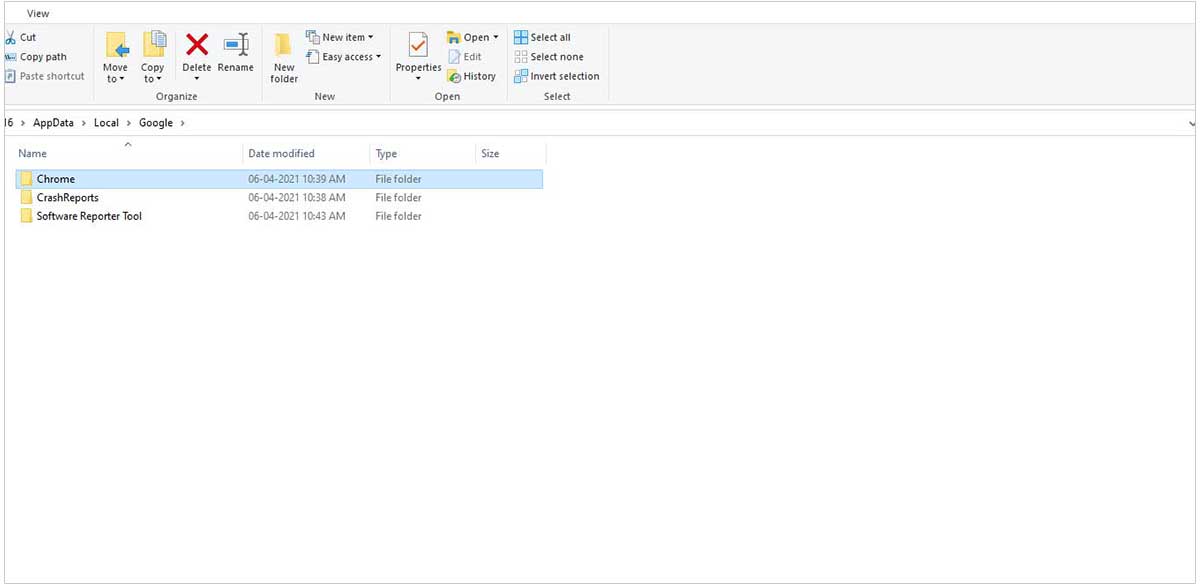Image resolution: width=1200 pixels, height=586 pixels.
Task: Expand the Open dropdown arrow
Action: (x=496, y=38)
